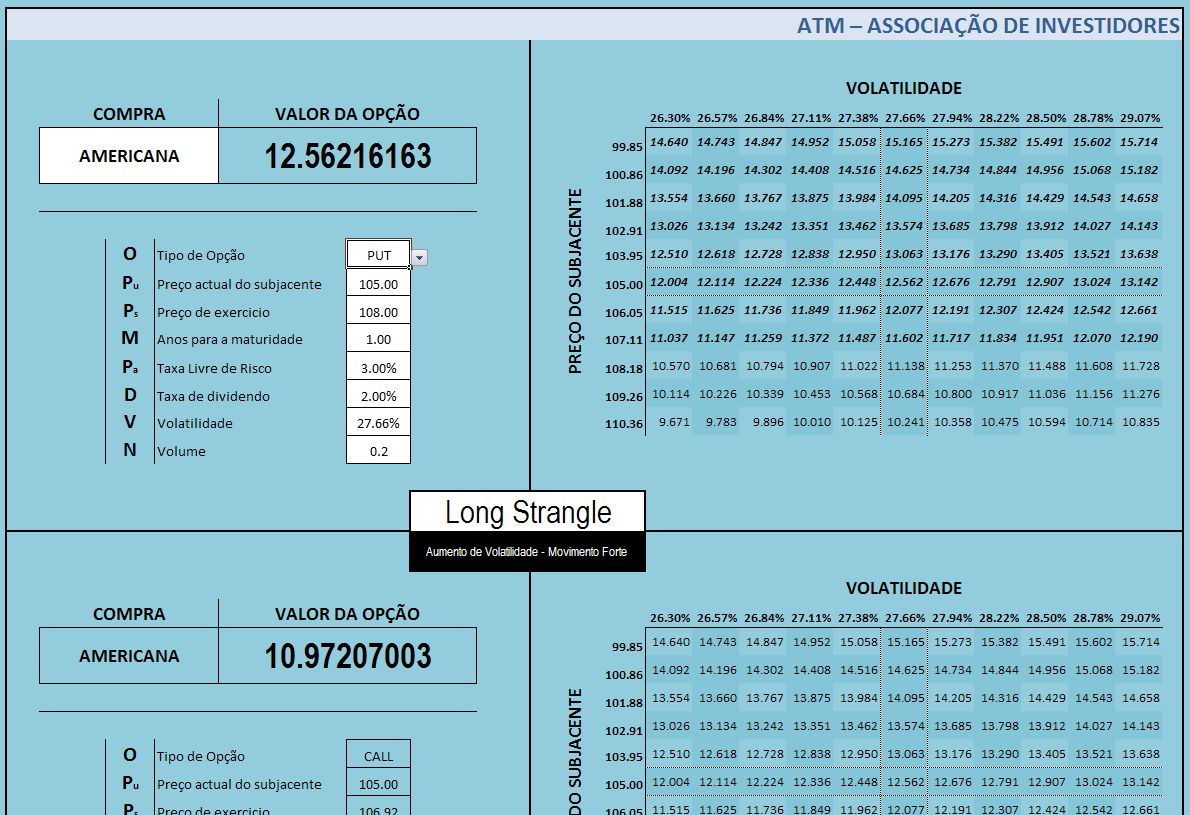Viewport: 1190px width, 815px height.
Task: Click the option value 12.56216163
Action: tap(347, 156)
